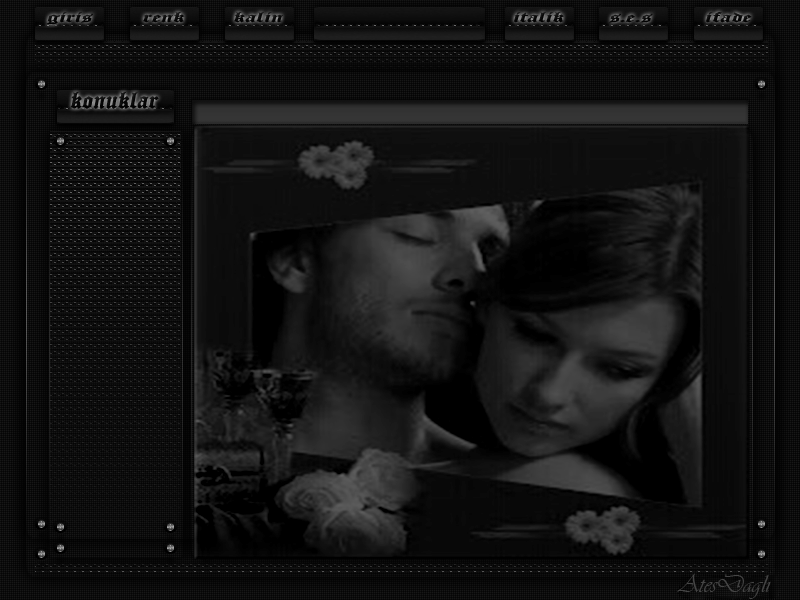Viewport: 800px width, 600px height.
Task: Click the blank wide bar in top toolbar
Action: (x=399, y=20)
